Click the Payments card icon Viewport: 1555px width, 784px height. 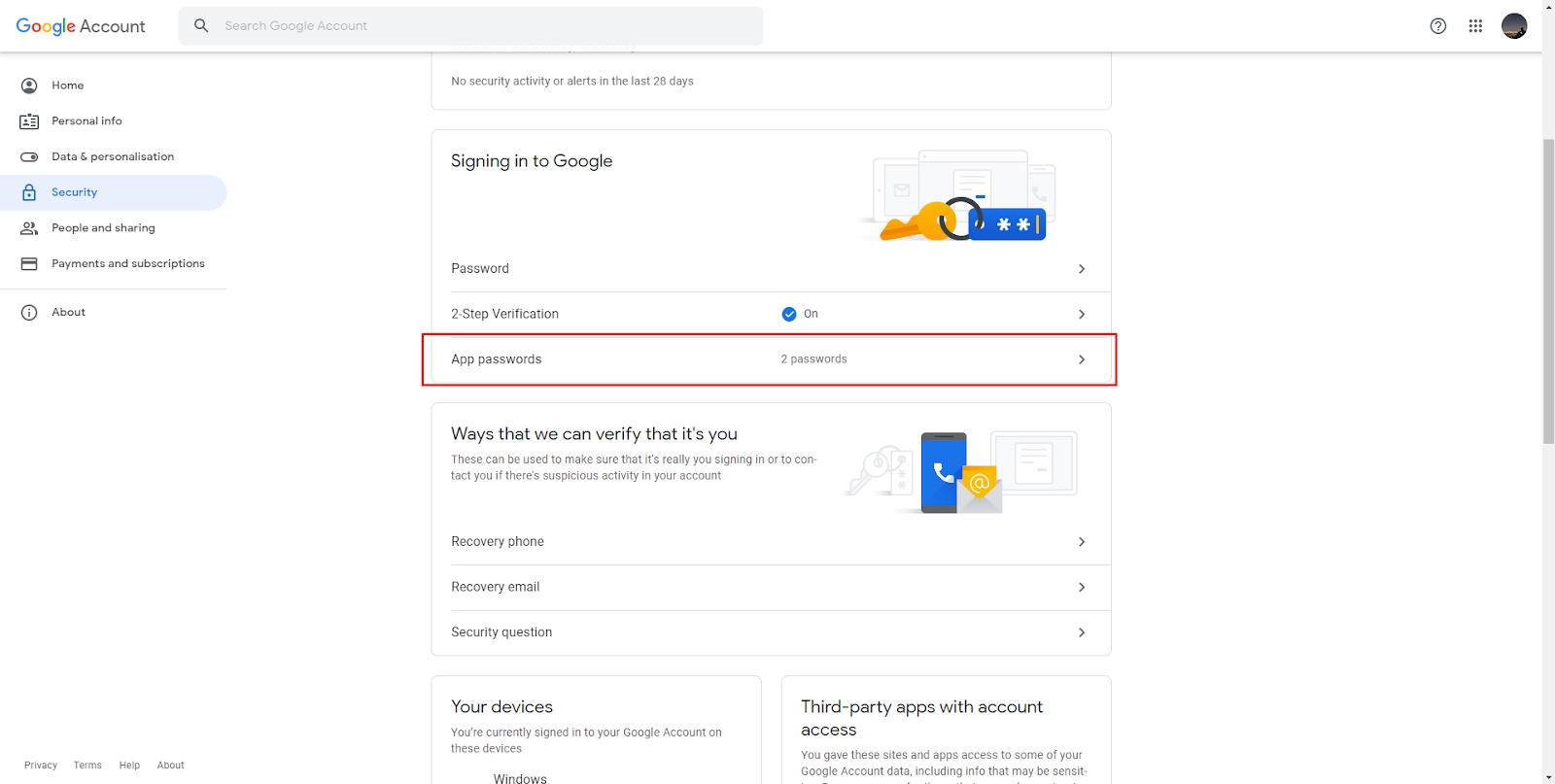coord(29,263)
